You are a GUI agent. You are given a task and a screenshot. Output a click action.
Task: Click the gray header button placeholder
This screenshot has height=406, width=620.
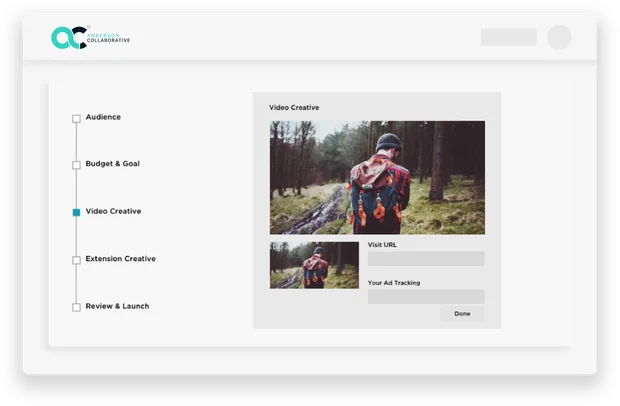[x=508, y=37]
